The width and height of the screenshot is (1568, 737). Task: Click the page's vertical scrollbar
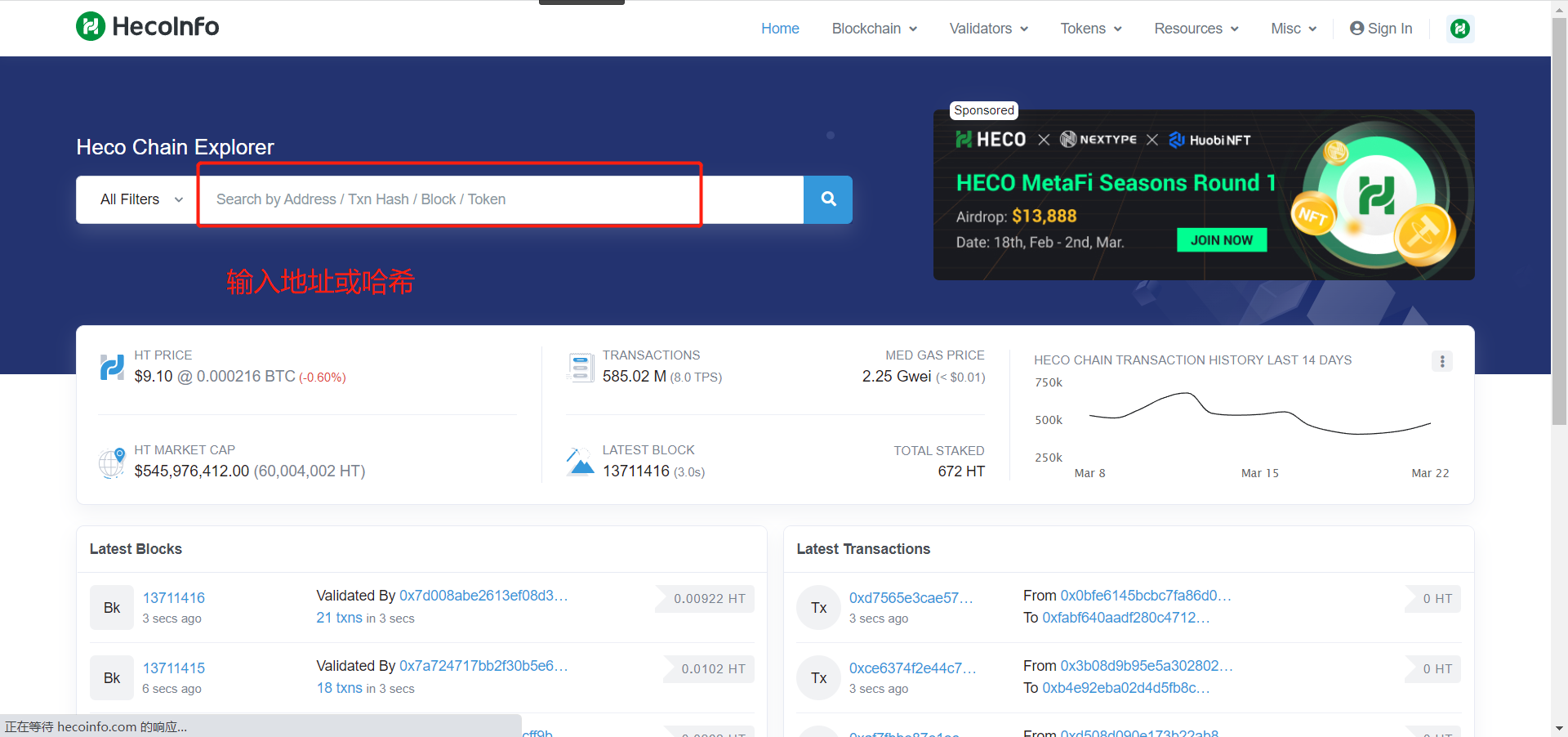coord(1559,221)
